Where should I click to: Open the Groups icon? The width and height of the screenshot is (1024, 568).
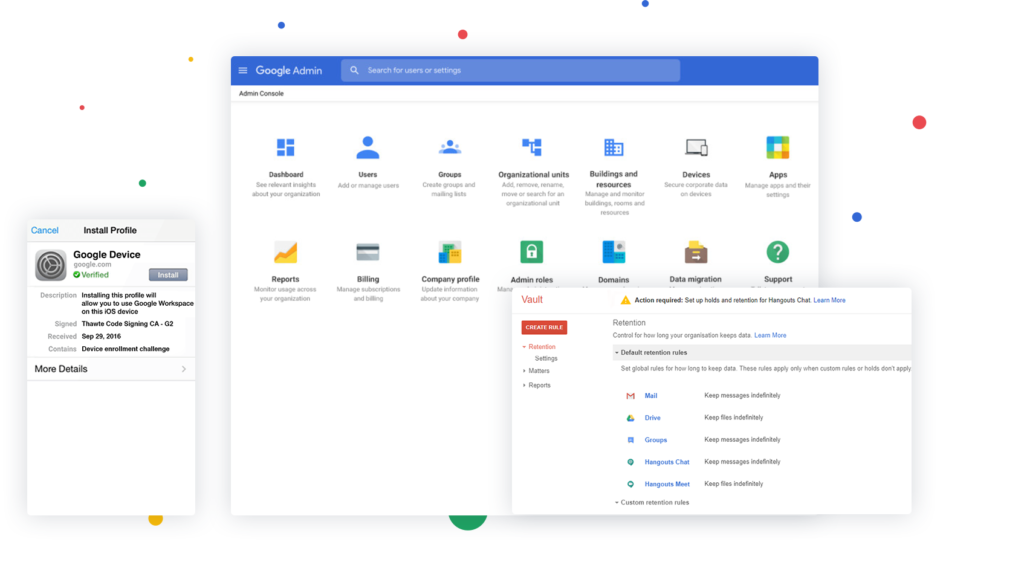449,148
